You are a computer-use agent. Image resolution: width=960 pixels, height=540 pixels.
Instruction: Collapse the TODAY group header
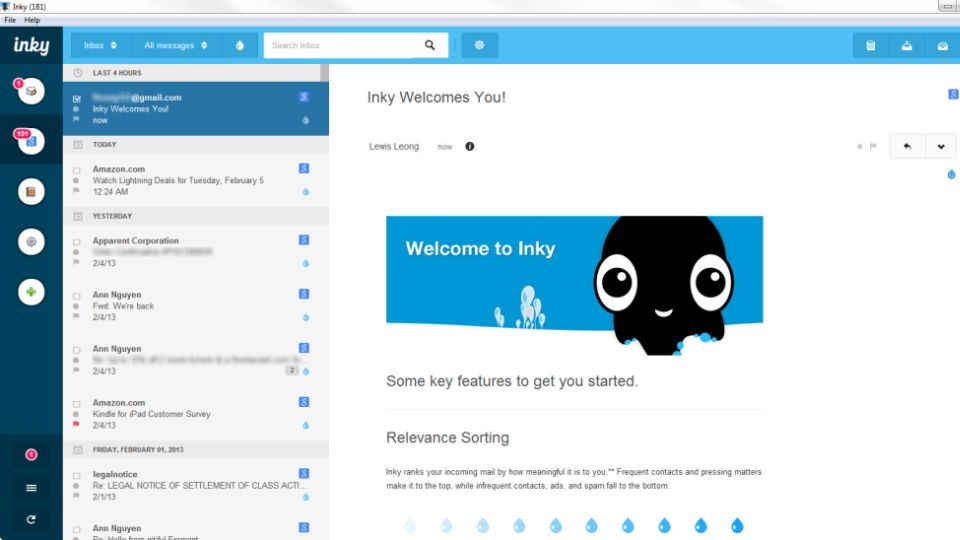(x=196, y=144)
